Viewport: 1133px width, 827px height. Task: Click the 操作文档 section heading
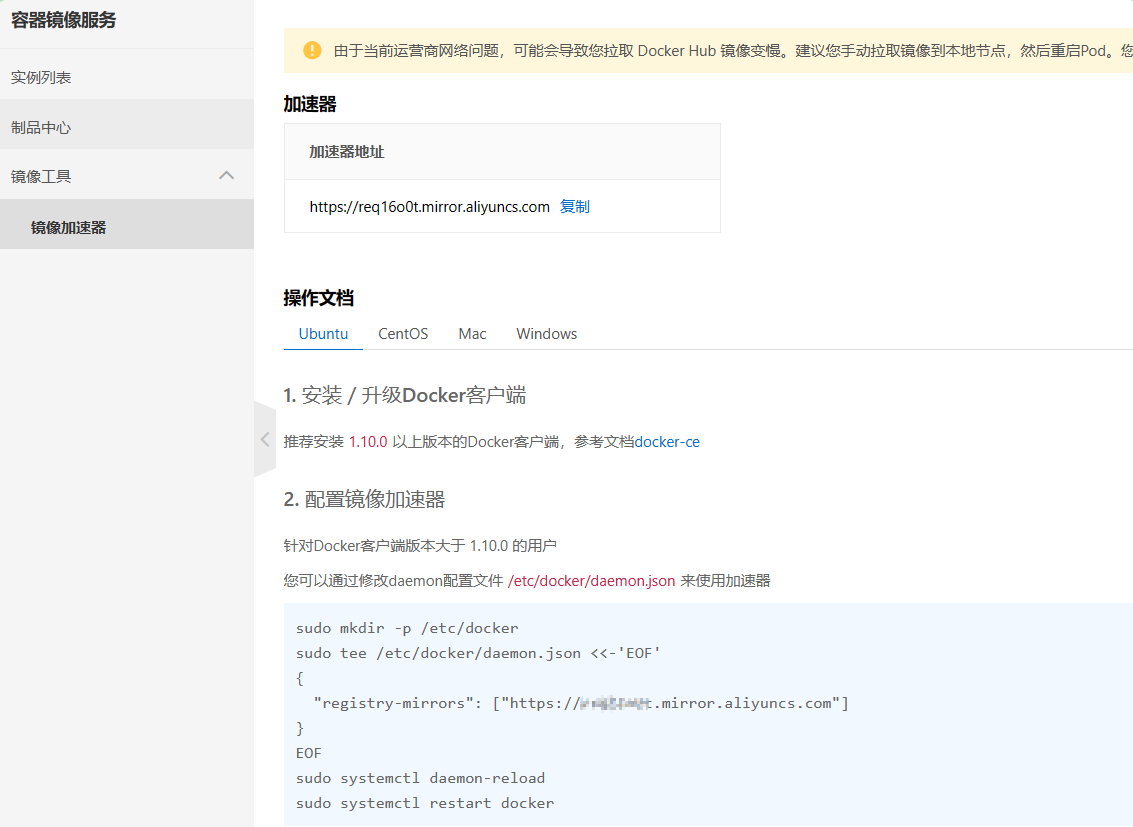[x=319, y=298]
